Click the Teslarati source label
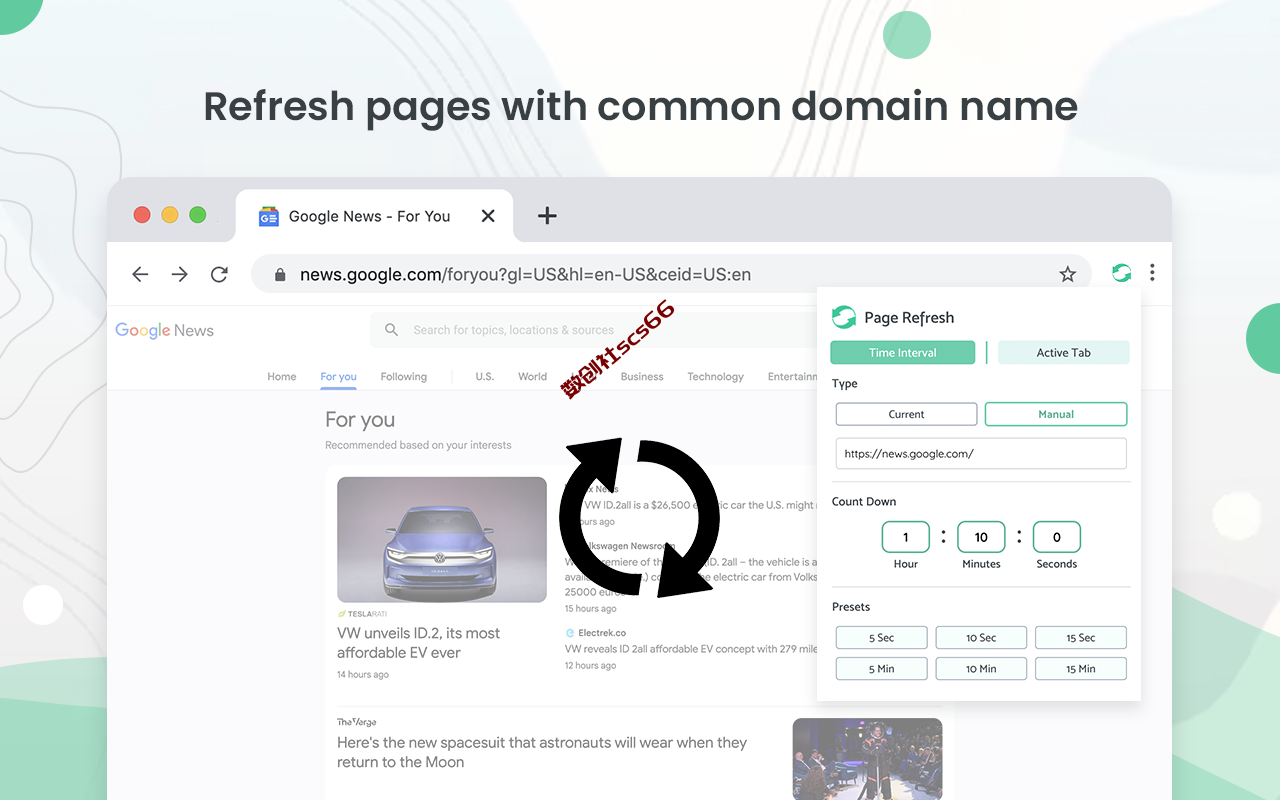The width and height of the screenshot is (1280, 800). click(x=362, y=613)
